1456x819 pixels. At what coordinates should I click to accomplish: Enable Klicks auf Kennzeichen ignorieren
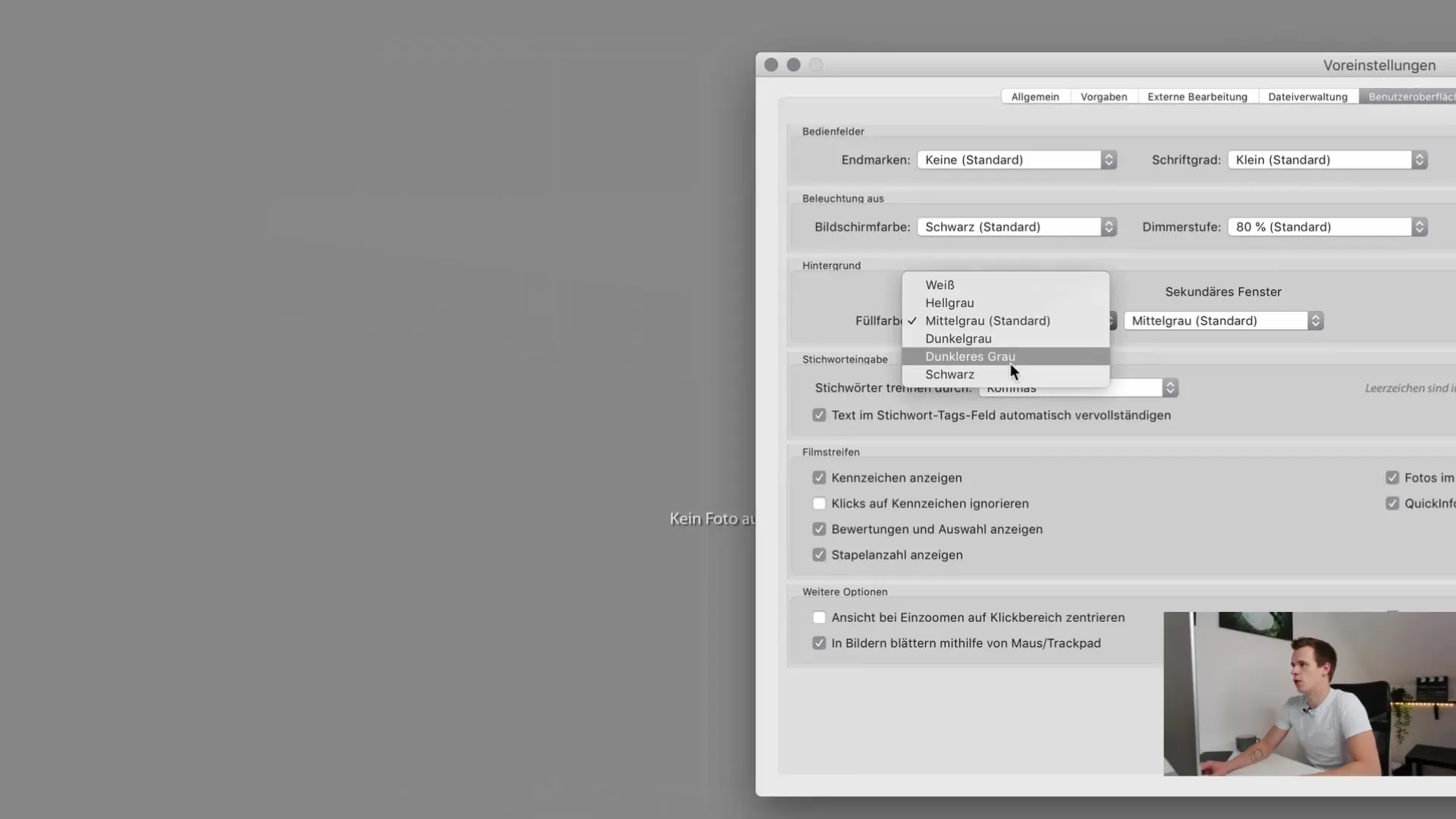(819, 504)
